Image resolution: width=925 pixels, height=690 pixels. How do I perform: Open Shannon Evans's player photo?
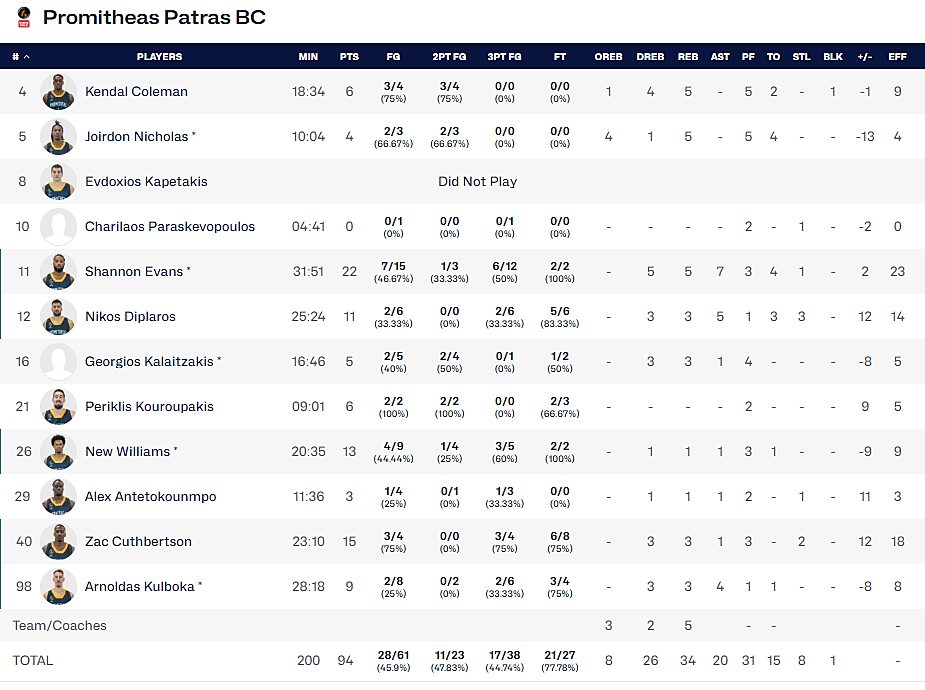pos(58,271)
